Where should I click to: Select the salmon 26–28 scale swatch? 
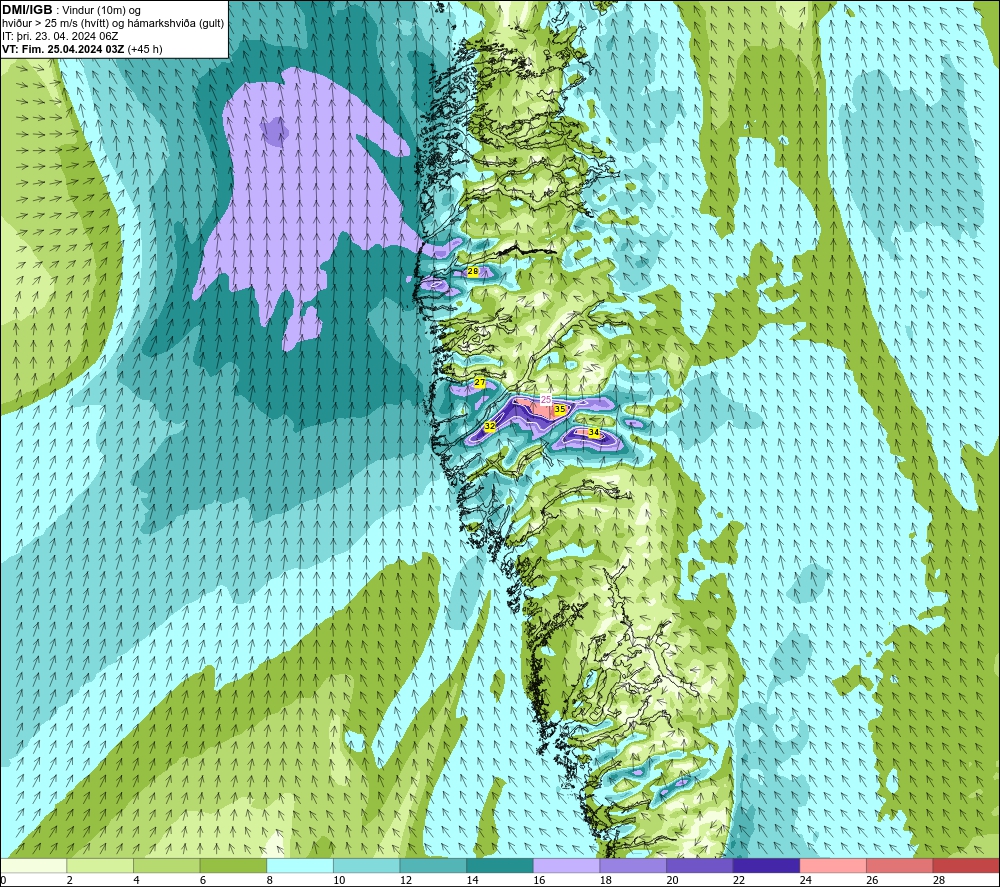[x=900, y=865]
